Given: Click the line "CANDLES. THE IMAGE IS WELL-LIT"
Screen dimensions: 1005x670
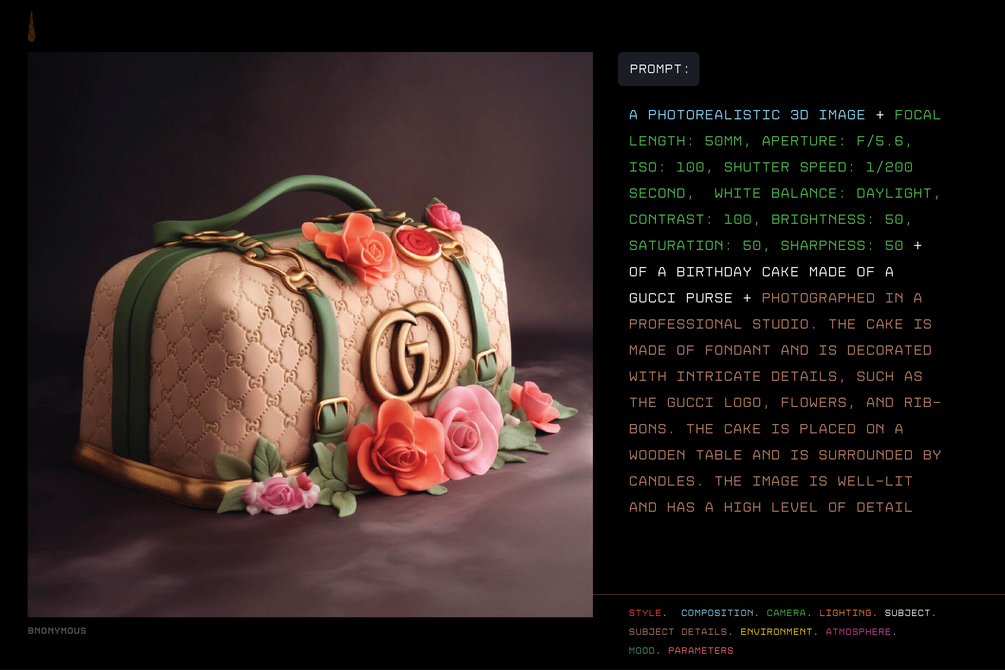Looking at the screenshot, I should click(x=770, y=481).
